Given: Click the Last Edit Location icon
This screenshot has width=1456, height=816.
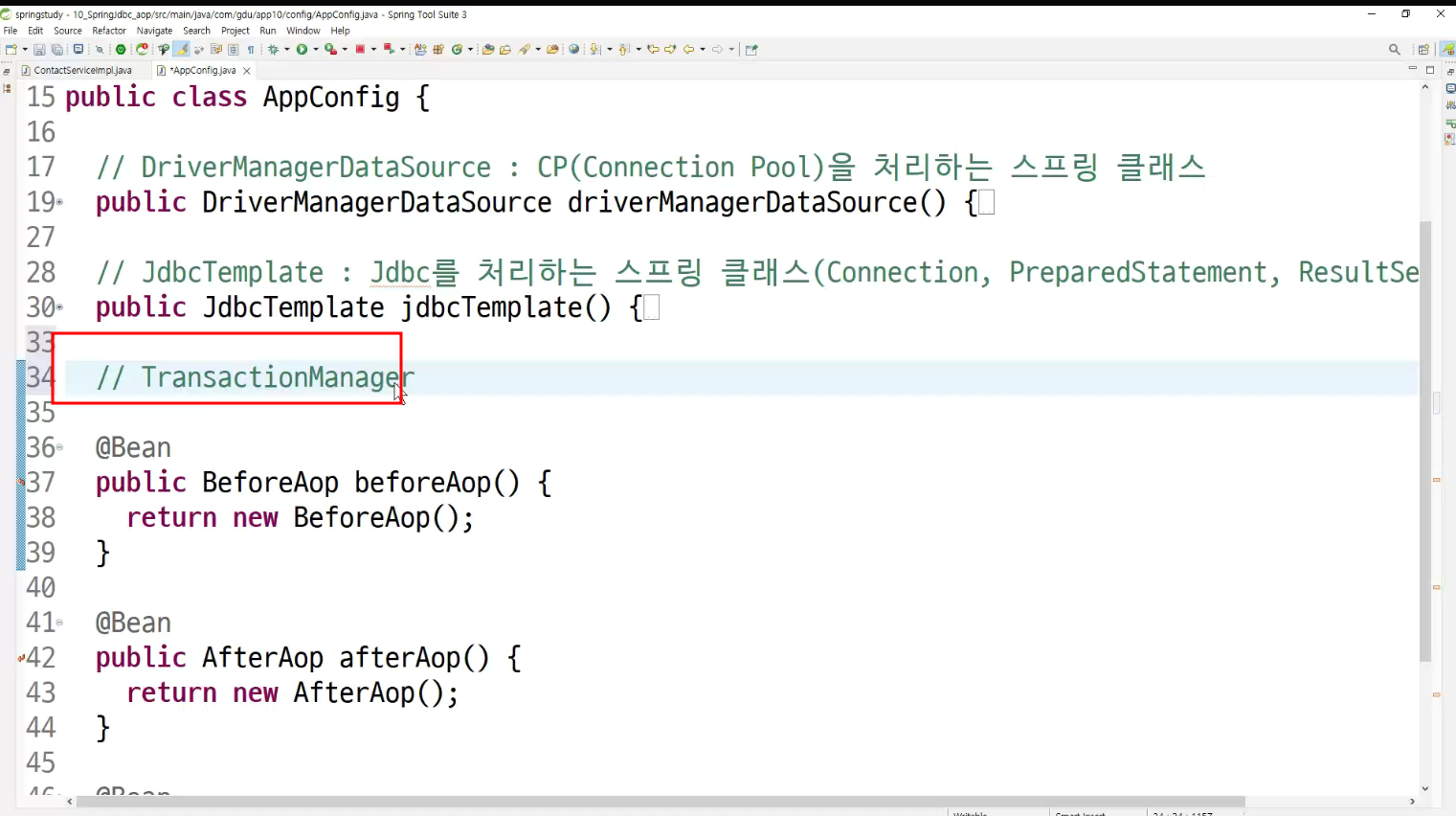Looking at the screenshot, I should tap(653, 49).
